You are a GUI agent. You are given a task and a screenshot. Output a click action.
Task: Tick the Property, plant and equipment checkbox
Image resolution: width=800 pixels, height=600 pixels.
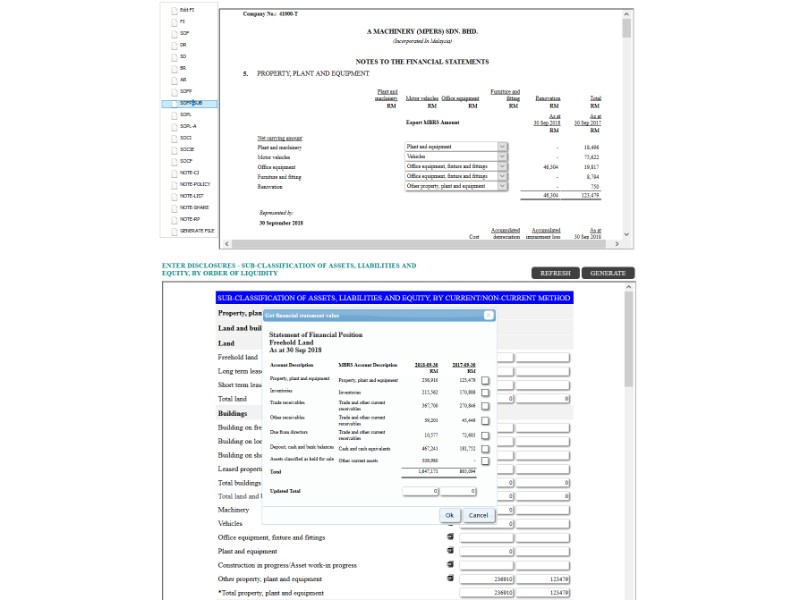485,380
